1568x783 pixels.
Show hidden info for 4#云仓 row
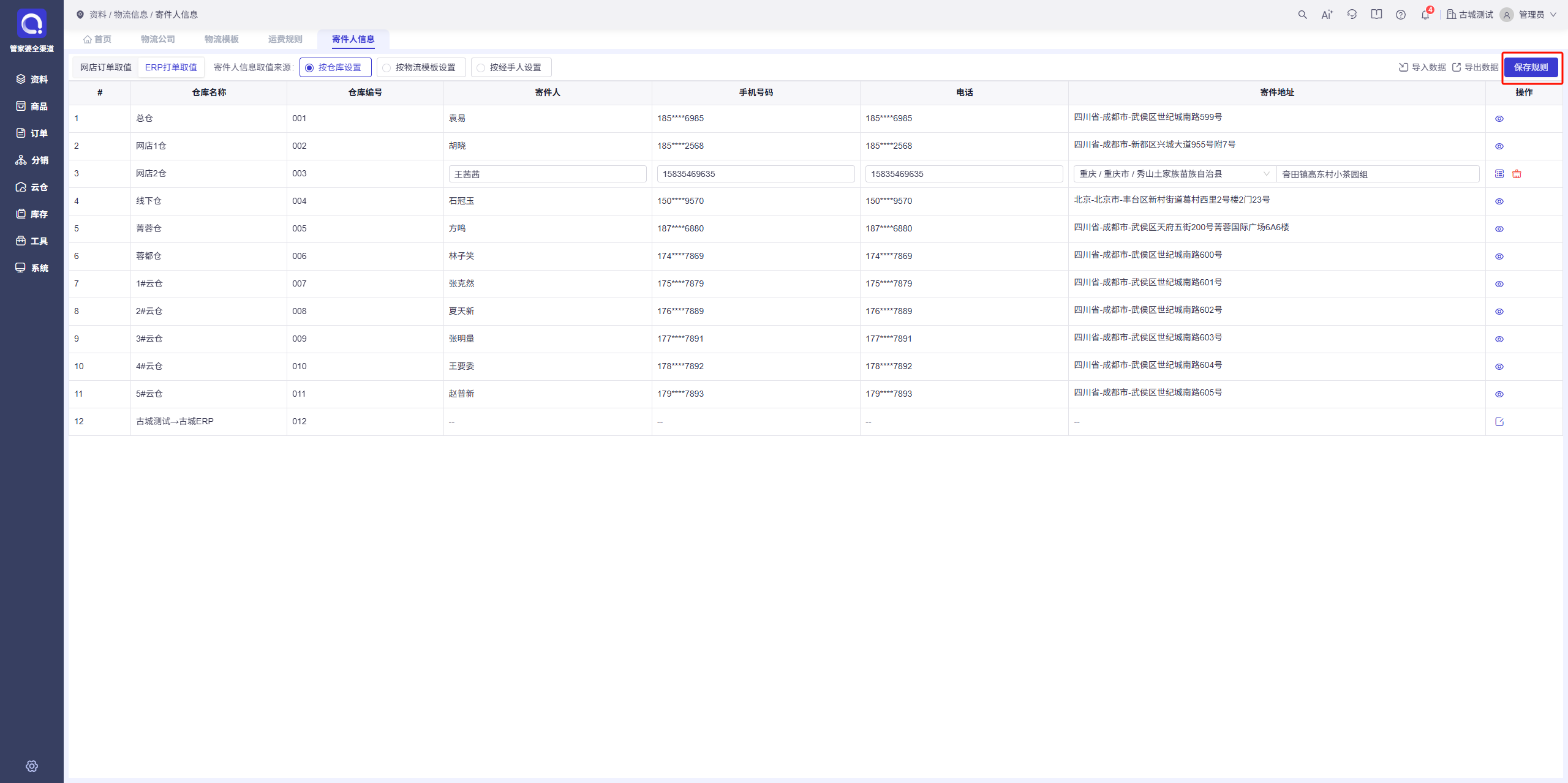coord(1499,367)
